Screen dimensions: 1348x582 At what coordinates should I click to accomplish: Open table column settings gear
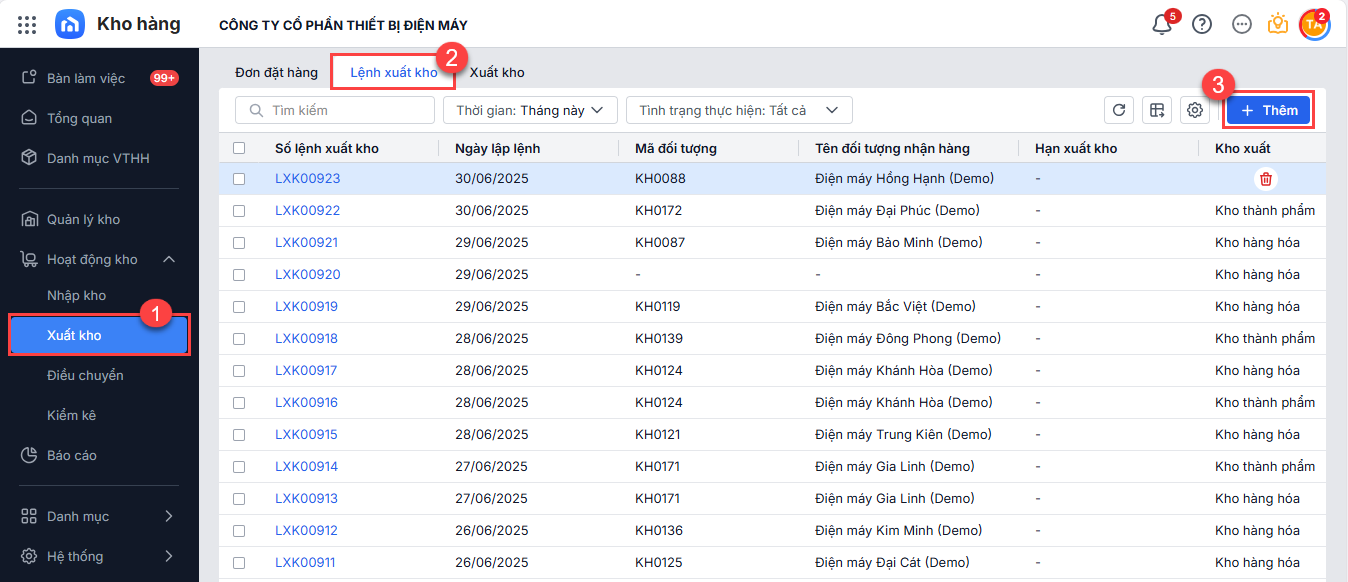point(1195,110)
